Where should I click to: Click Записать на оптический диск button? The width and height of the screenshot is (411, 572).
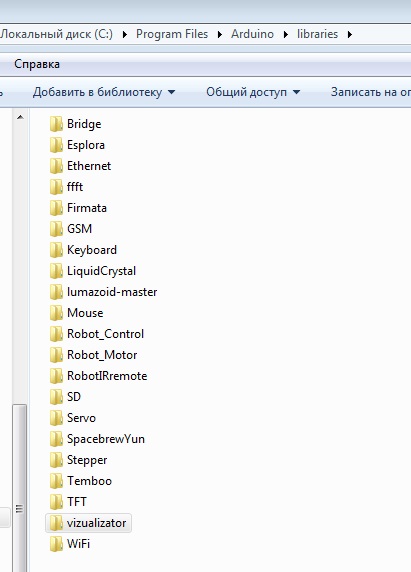371,92
